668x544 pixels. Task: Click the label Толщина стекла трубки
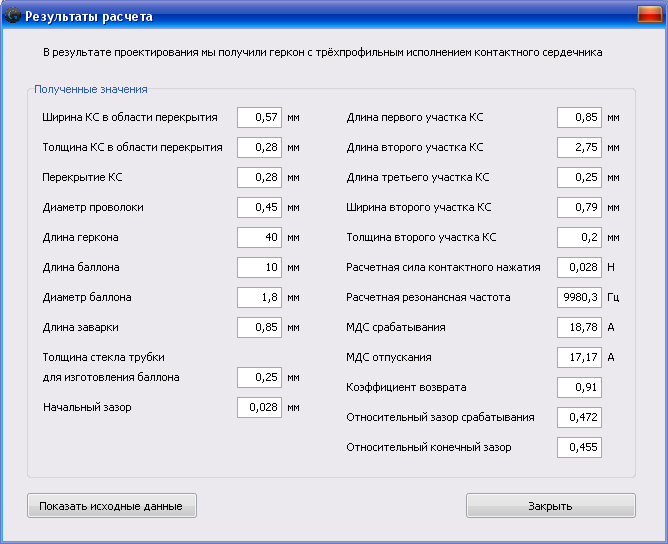click(104, 357)
